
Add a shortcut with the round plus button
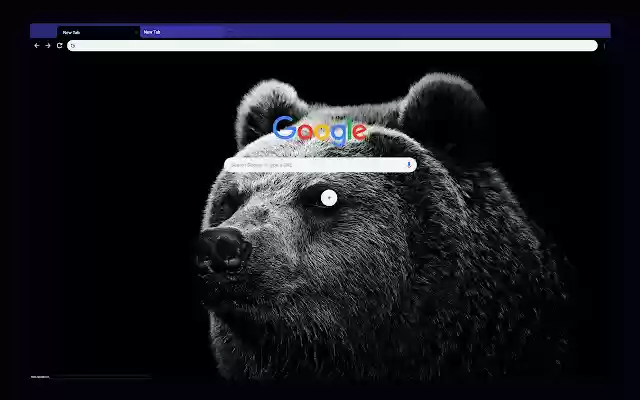pyautogui.click(x=329, y=198)
